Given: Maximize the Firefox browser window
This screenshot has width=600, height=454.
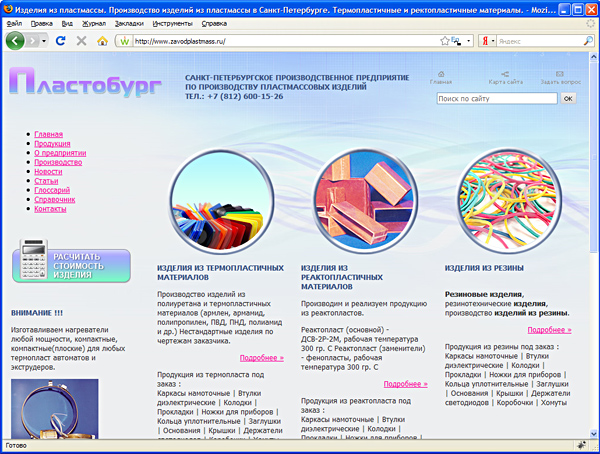Looking at the screenshot, I should click(578, 10).
